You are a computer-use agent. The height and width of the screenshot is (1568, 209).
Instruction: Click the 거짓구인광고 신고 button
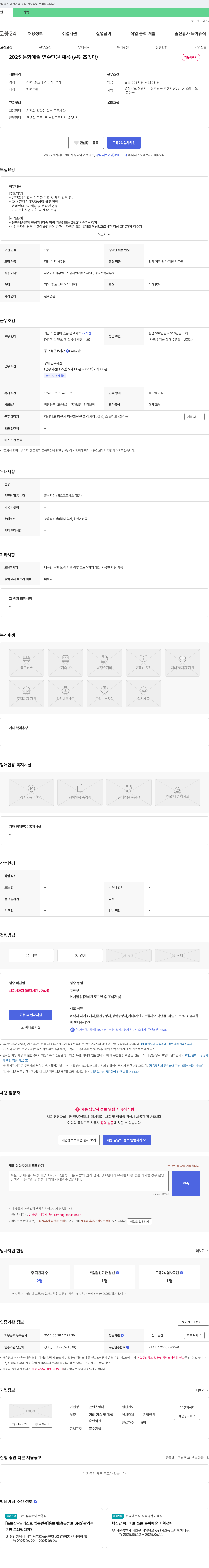click(x=193, y=1322)
